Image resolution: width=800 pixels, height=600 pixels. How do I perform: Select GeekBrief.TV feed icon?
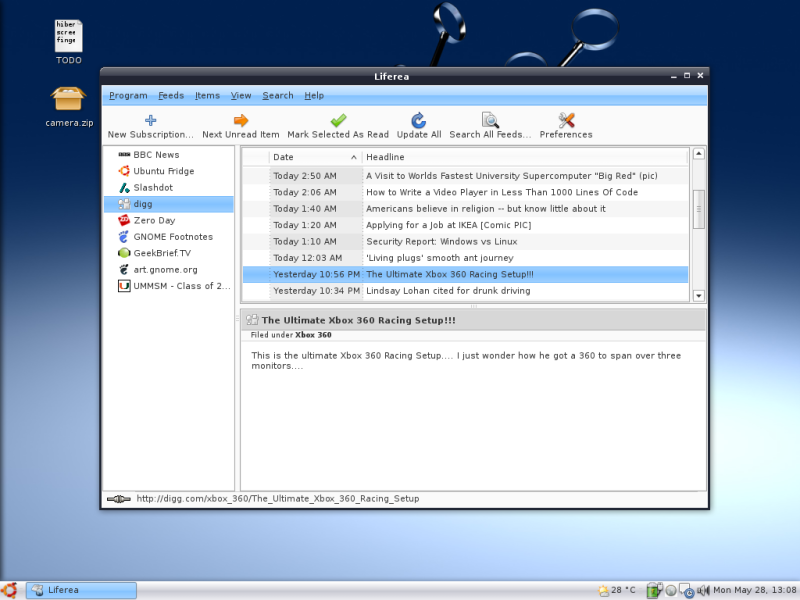[124, 253]
